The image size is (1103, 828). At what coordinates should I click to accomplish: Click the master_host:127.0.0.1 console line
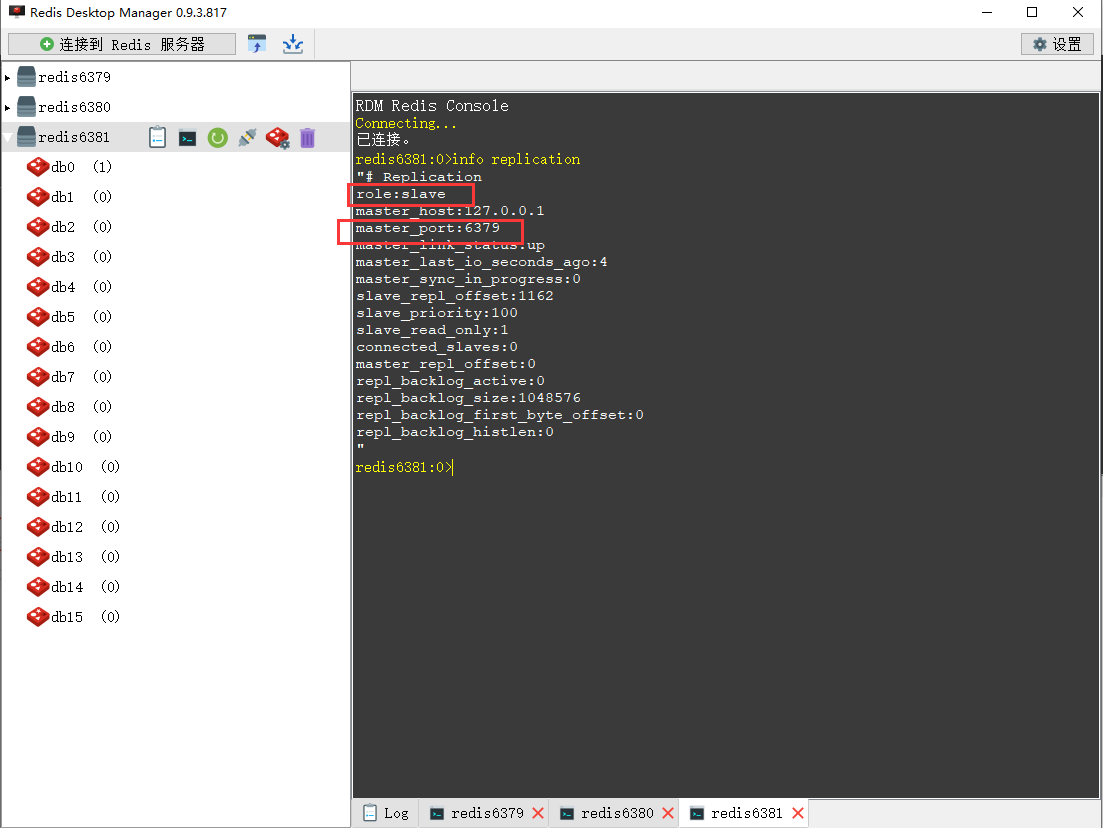tap(450, 211)
